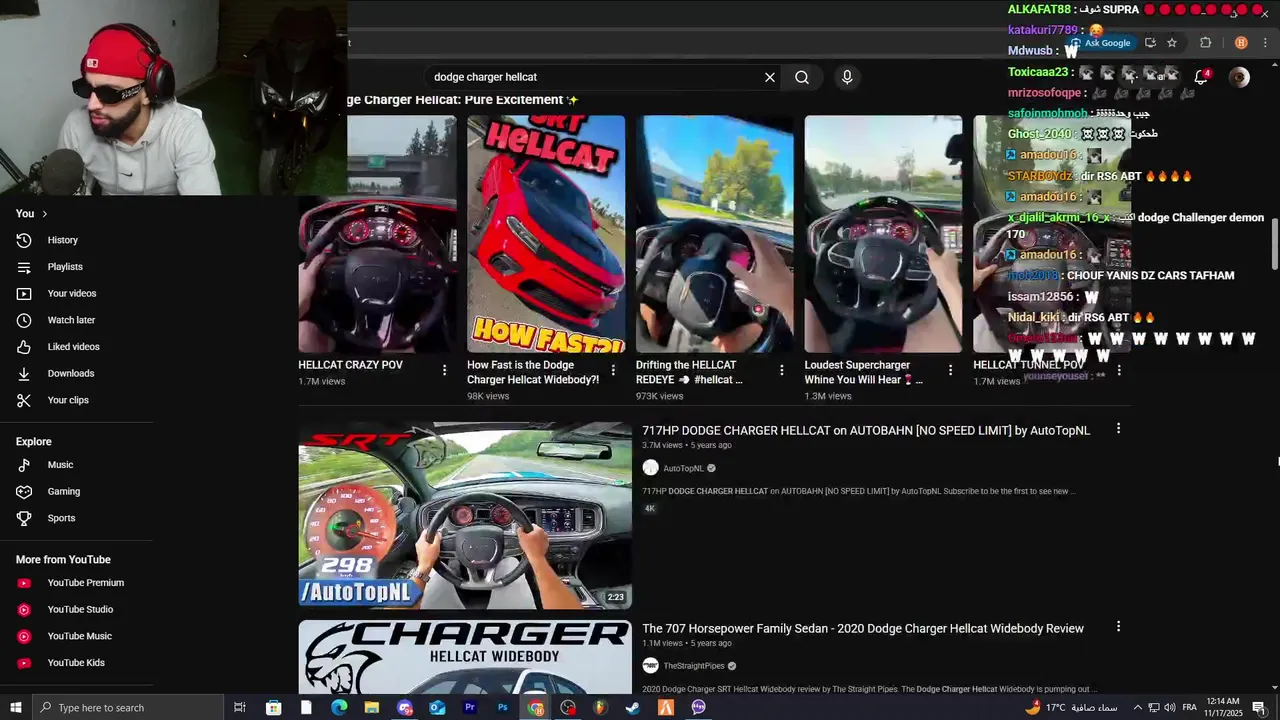Open options for the HELLCAT CRAZY POV short
Screen dimensions: 1280x720
(x=445, y=370)
